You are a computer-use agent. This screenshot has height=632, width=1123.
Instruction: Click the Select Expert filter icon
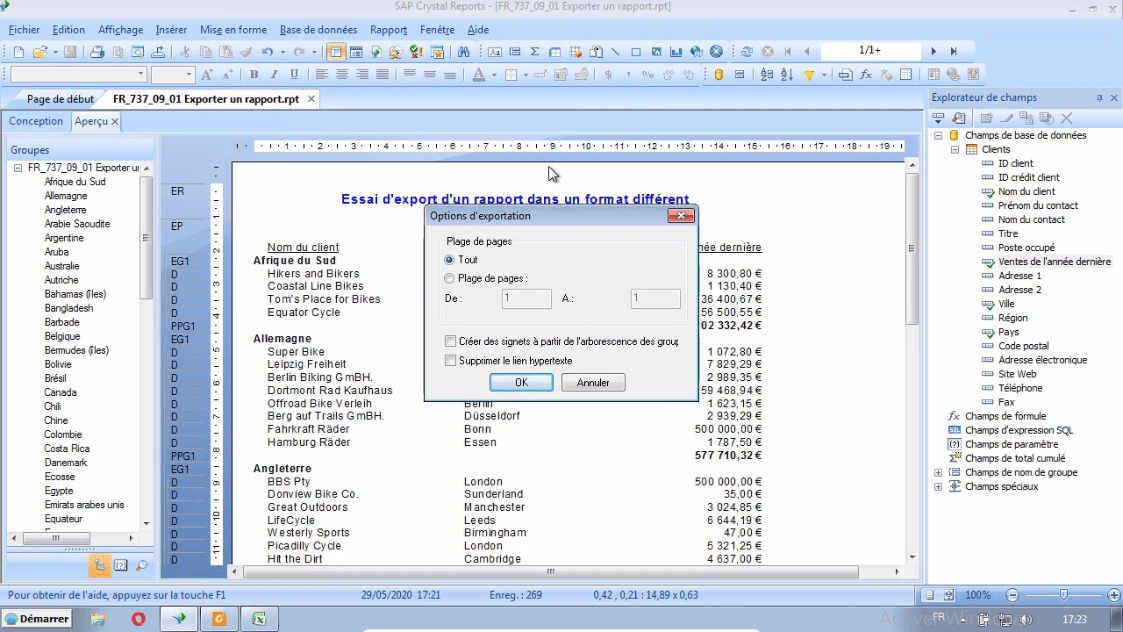click(808, 75)
